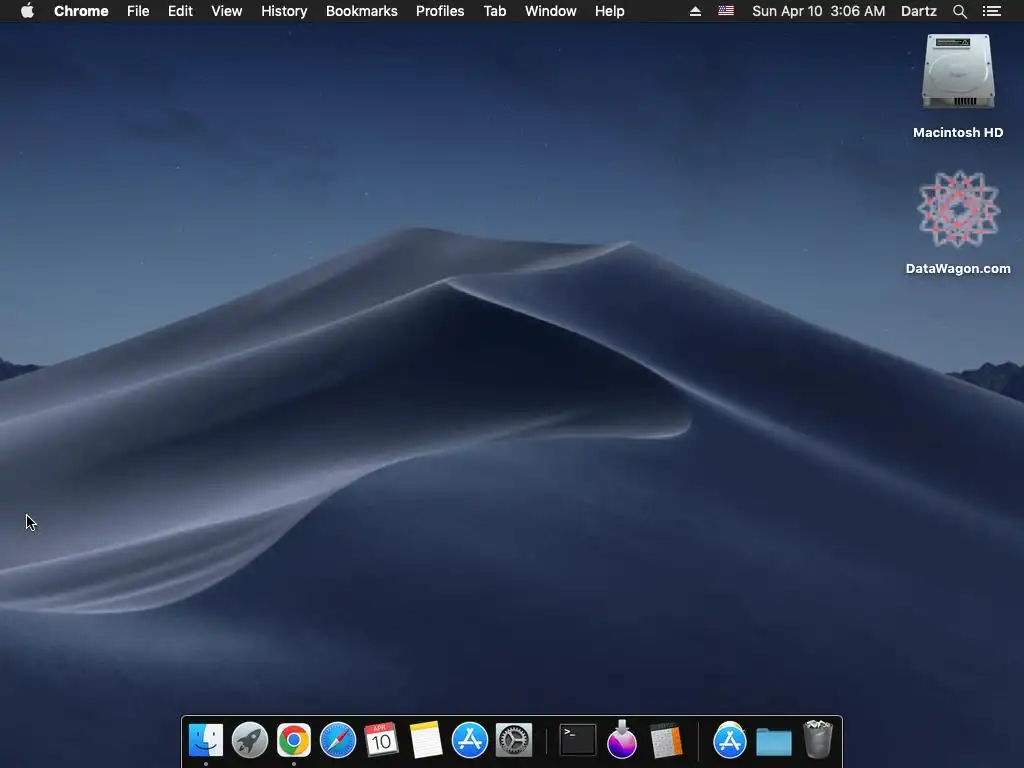Click the eject icon in menu bar

coord(696,11)
